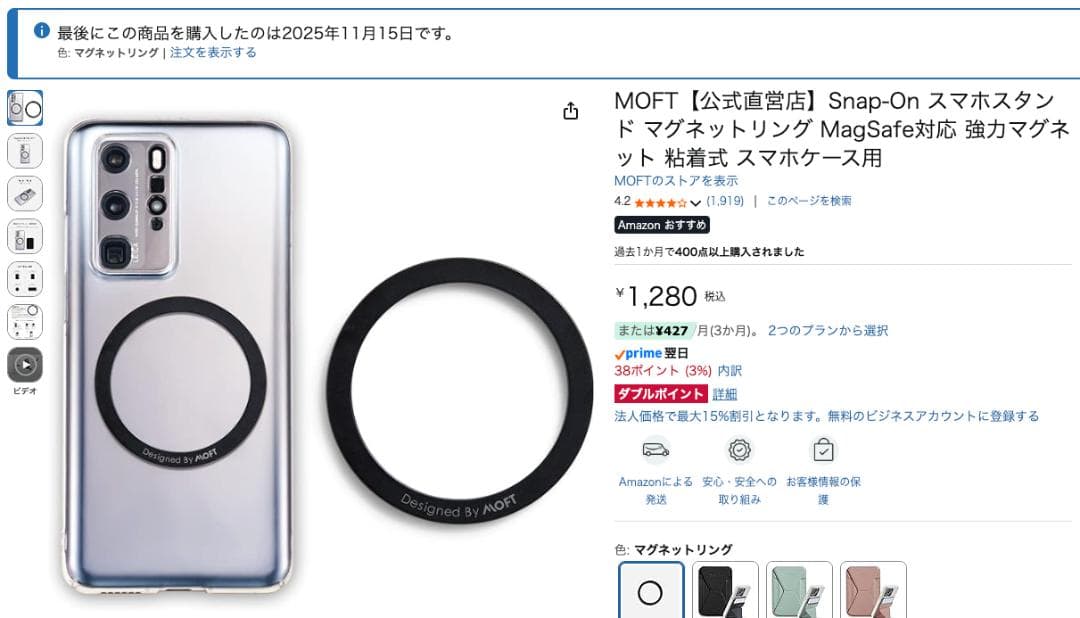Expand the rating dropdown chevron
Screen dimensions: 1080x618
696,203
